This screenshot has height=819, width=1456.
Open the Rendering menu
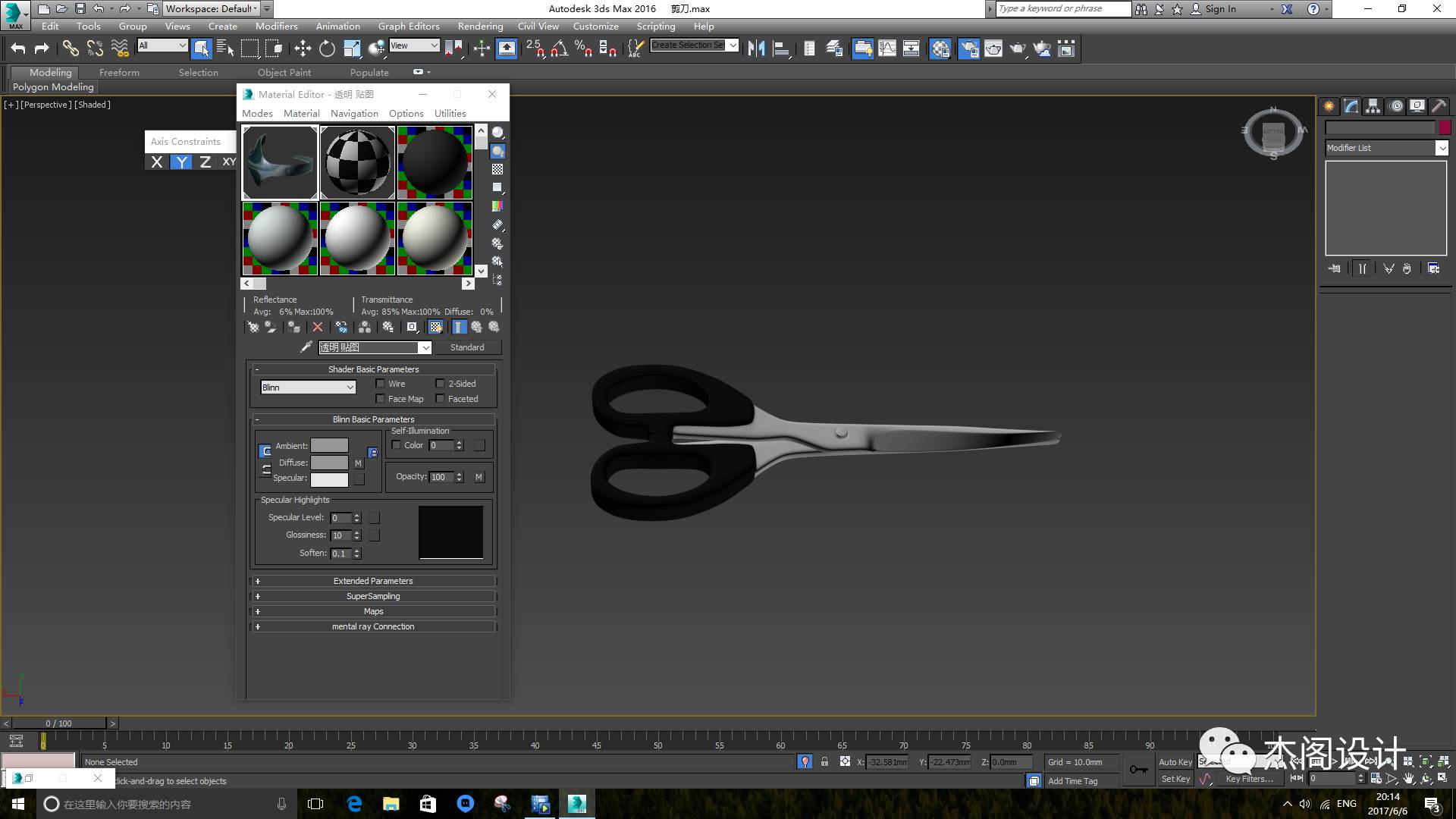click(480, 27)
